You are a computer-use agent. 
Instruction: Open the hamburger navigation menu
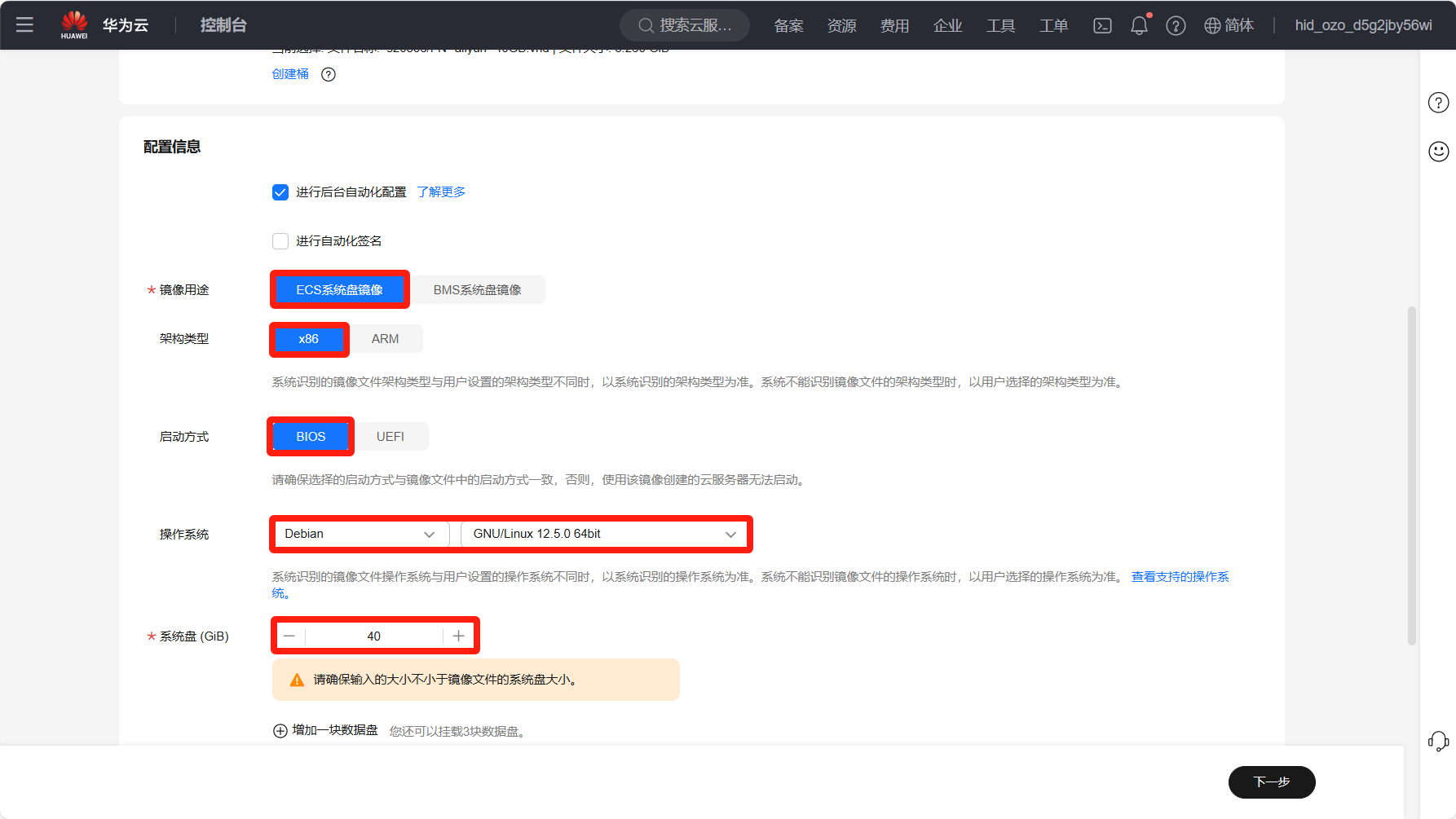point(24,24)
